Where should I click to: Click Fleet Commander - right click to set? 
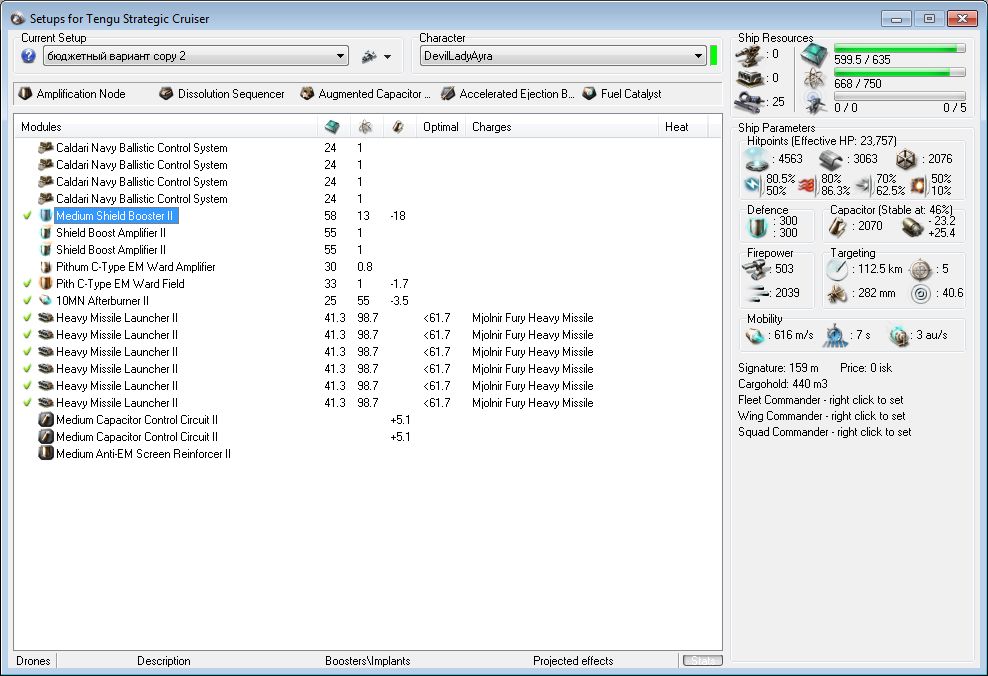point(820,400)
